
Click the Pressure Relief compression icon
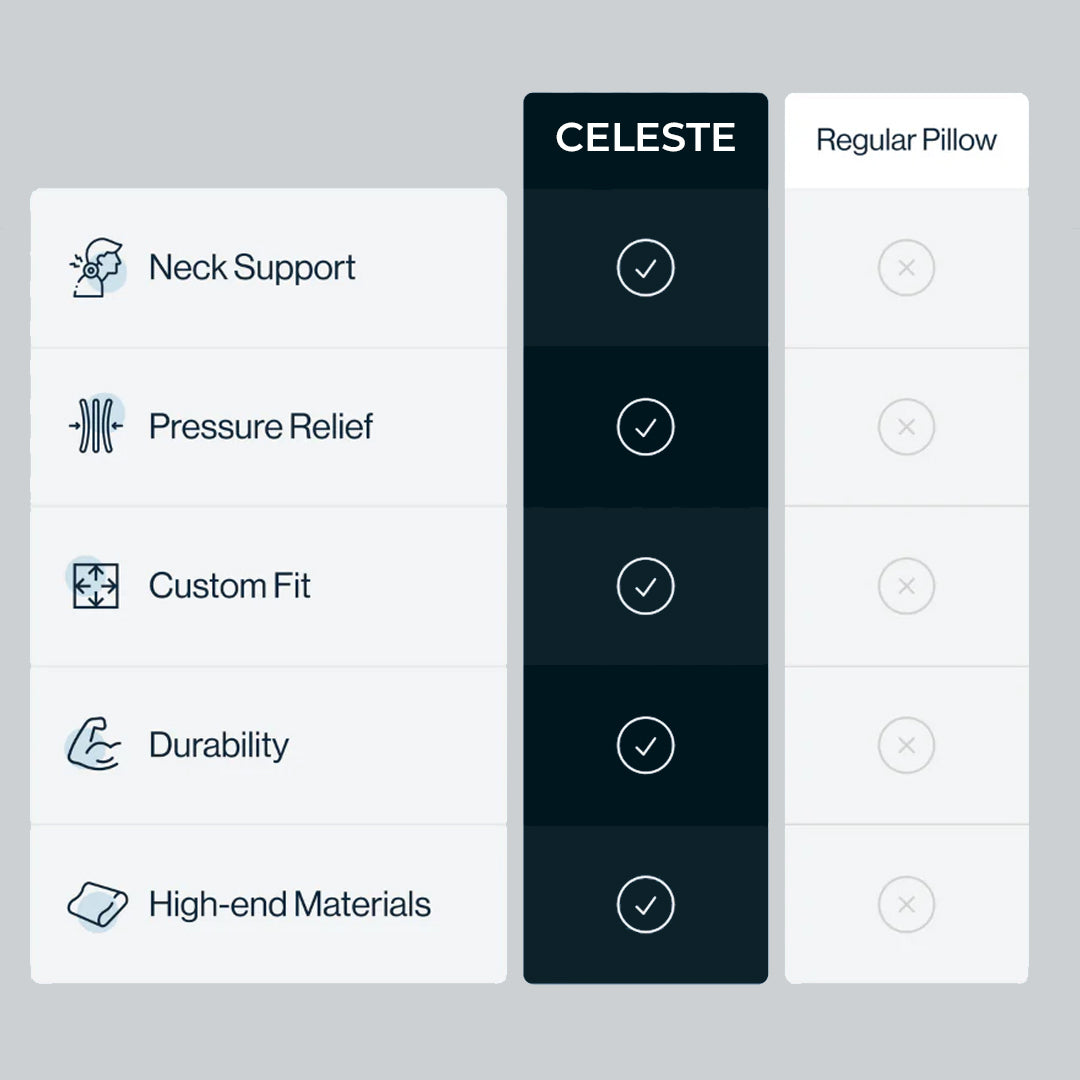97,426
